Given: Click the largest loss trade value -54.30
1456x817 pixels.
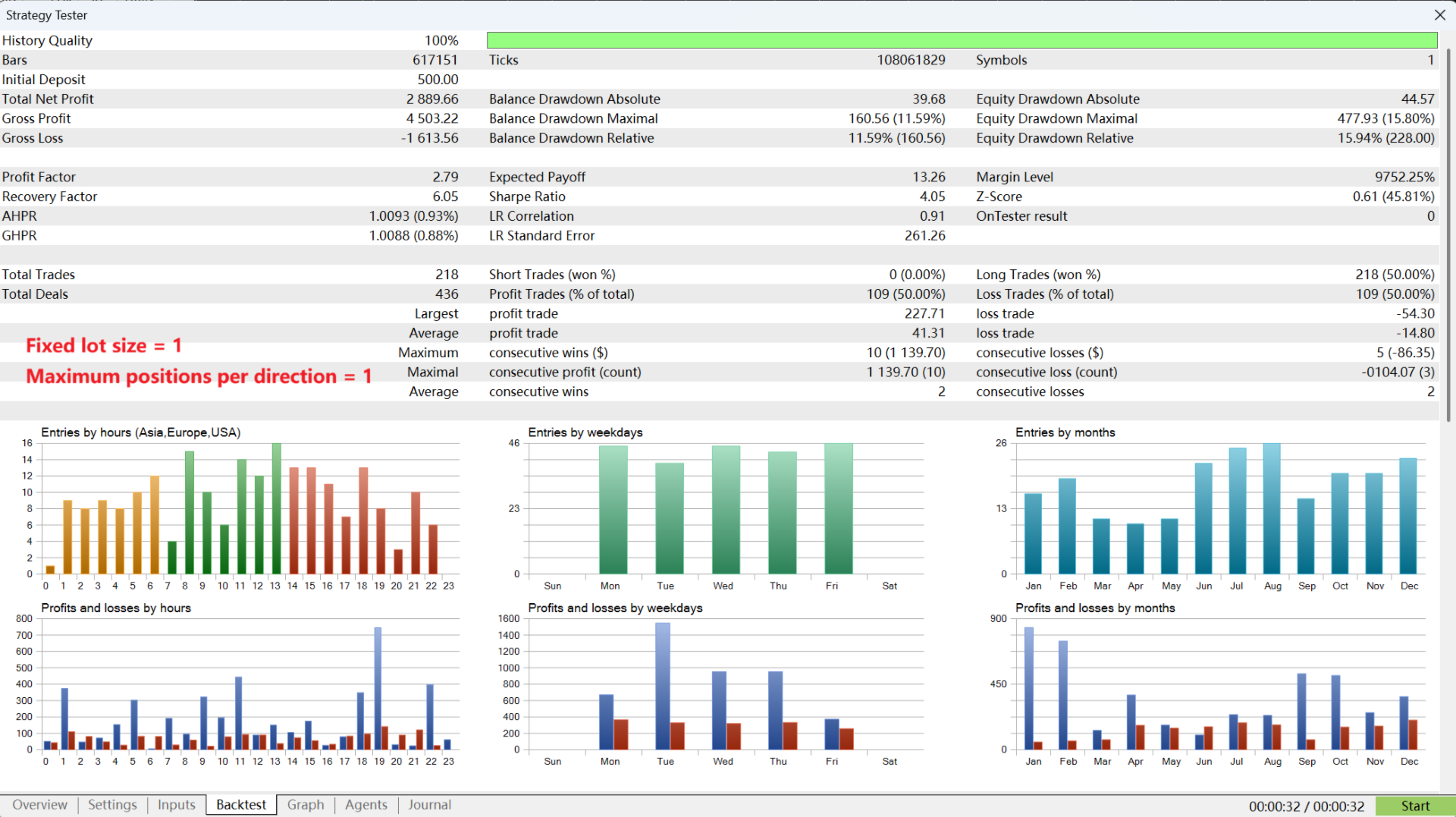Looking at the screenshot, I should (1415, 314).
